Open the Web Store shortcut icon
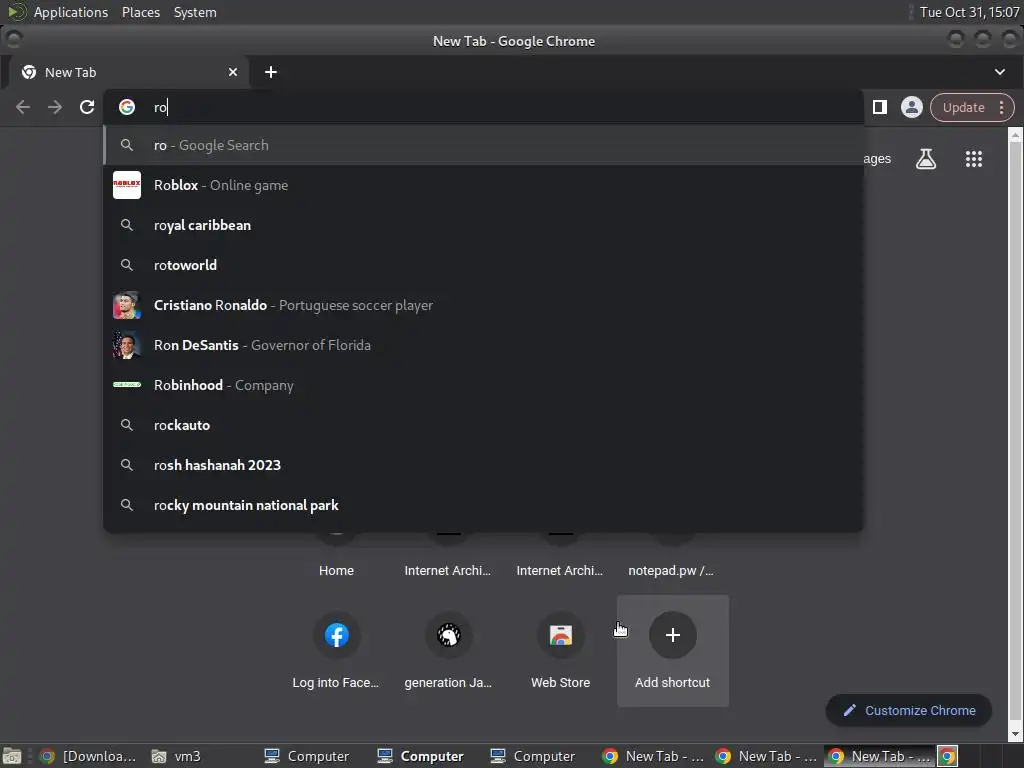Viewport: 1024px width, 768px height. click(x=560, y=635)
